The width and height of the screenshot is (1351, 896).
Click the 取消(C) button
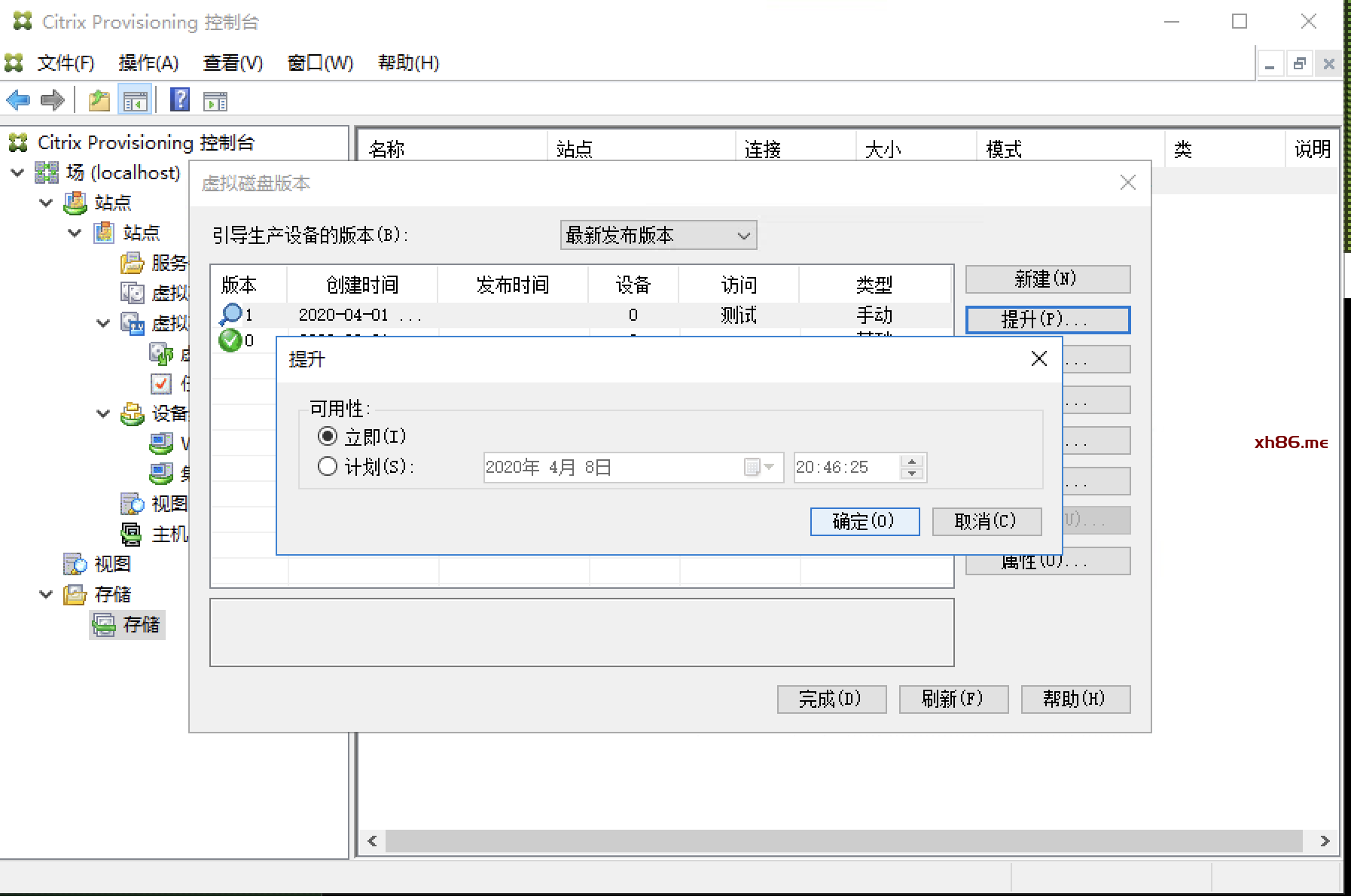[986, 521]
